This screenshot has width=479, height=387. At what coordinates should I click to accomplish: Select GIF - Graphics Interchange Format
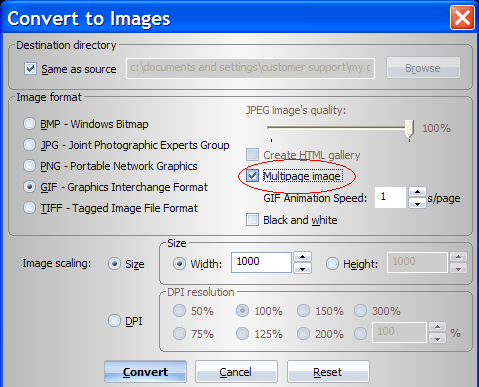tap(29, 187)
